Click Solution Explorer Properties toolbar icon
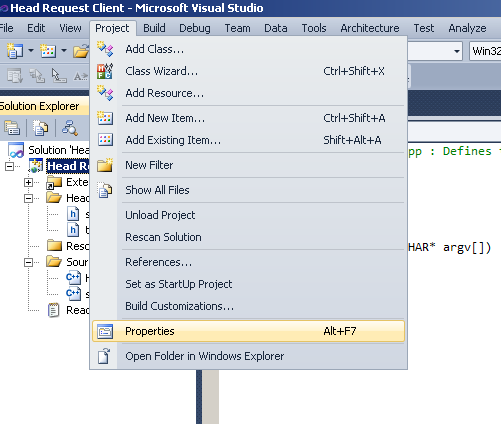The width and height of the screenshot is (501, 424). pyautogui.click(x=12, y=128)
